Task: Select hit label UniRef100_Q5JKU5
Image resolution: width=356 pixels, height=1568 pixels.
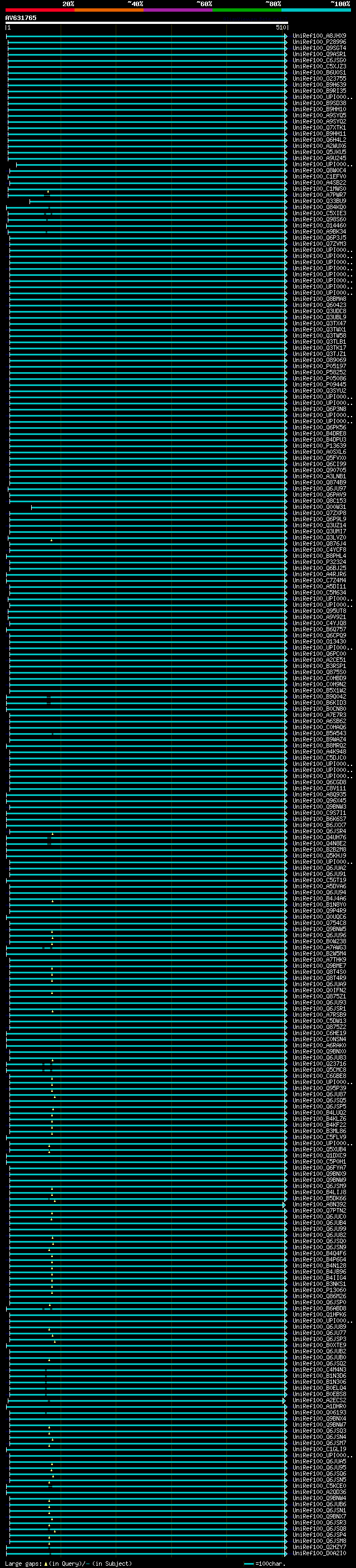Action: (x=319, y=152)
